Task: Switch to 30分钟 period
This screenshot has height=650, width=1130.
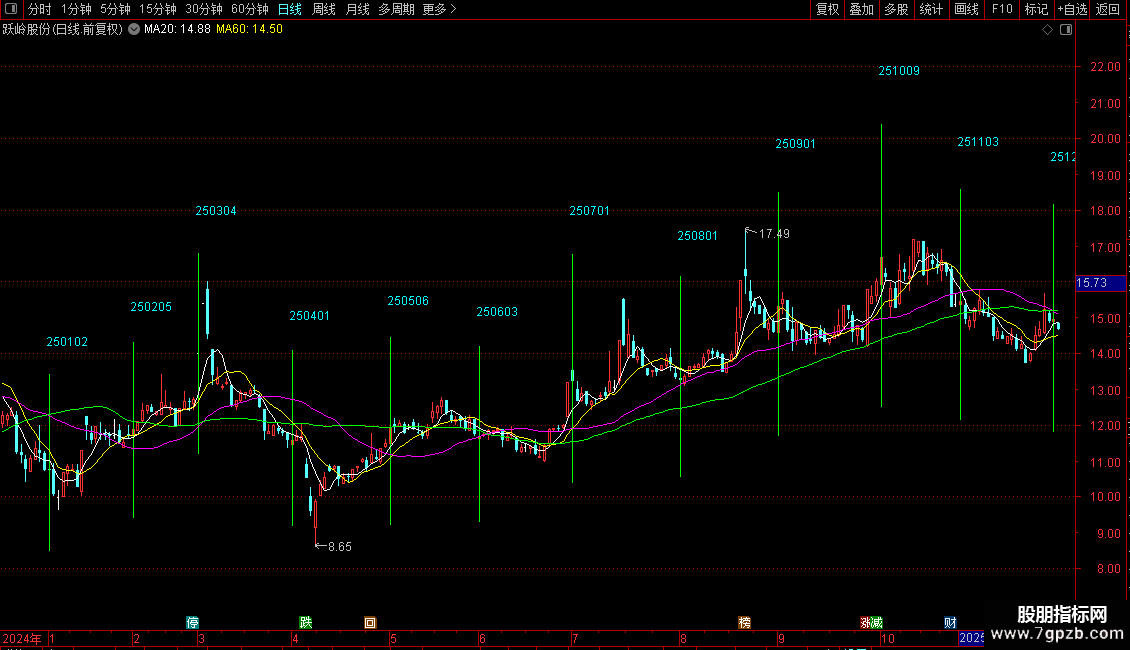Action: point(204,9)
